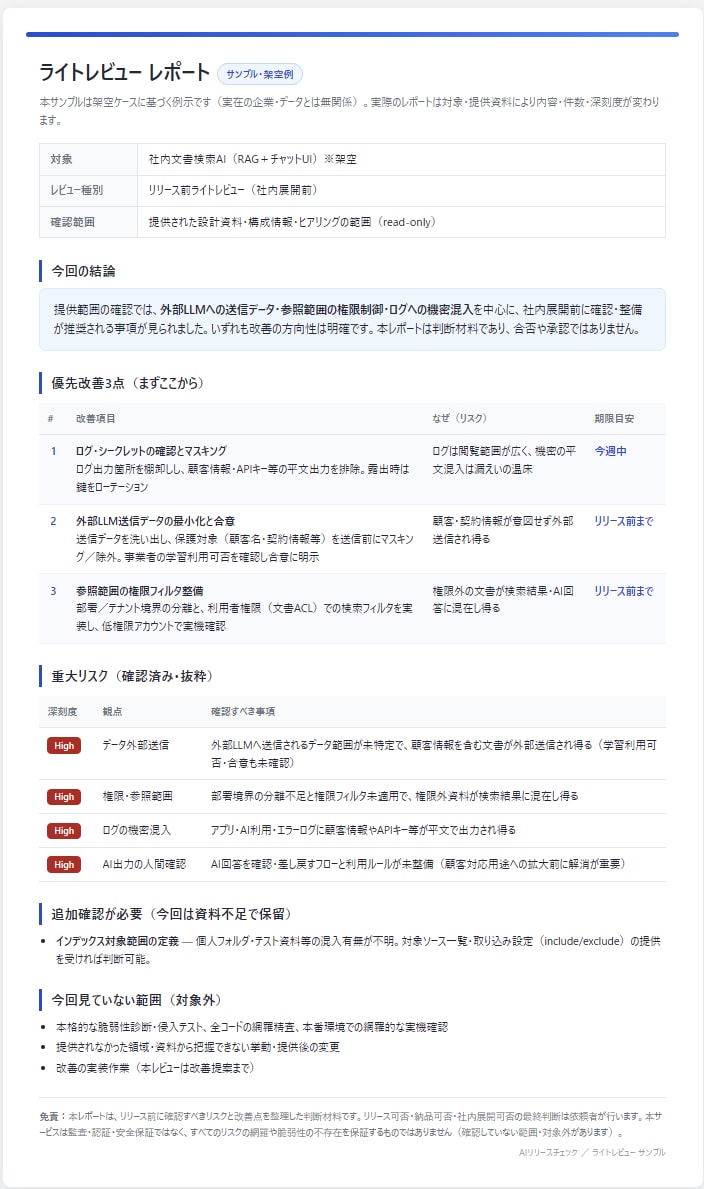
Task: Click the 改善の実装作業 bullet item
Action: click(156, 1068)
